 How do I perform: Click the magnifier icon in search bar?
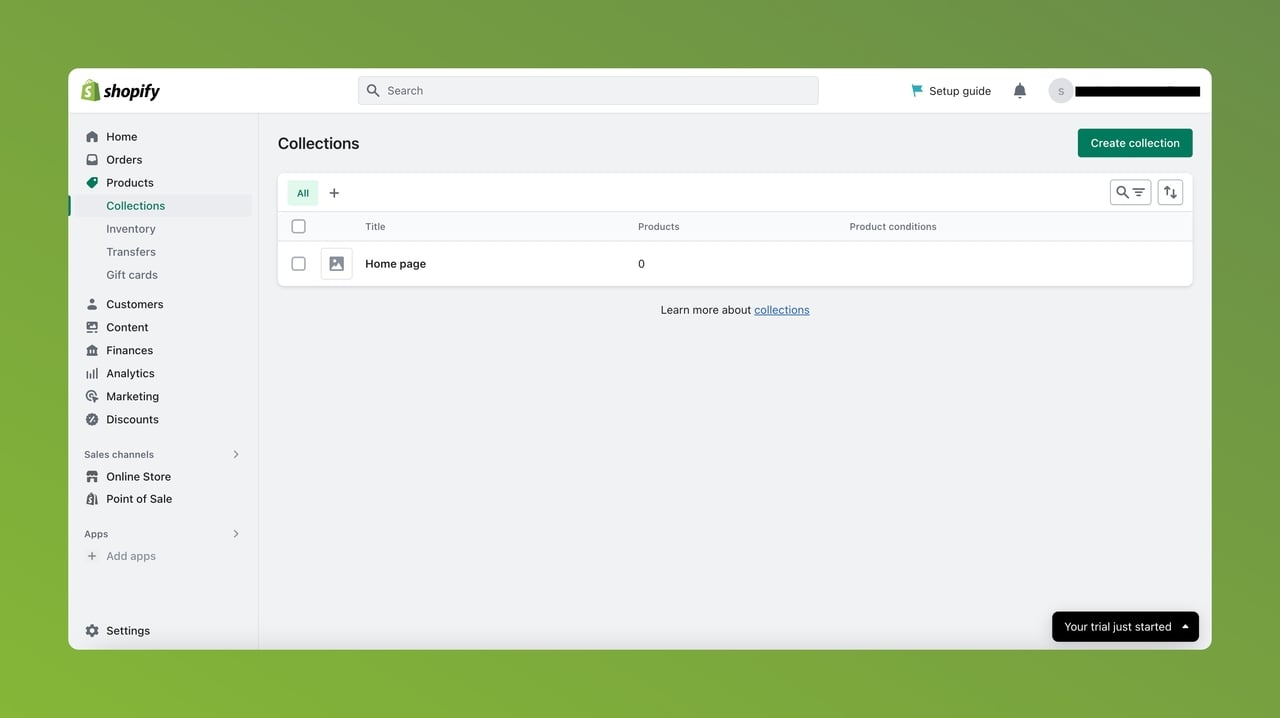coord(373,90)
